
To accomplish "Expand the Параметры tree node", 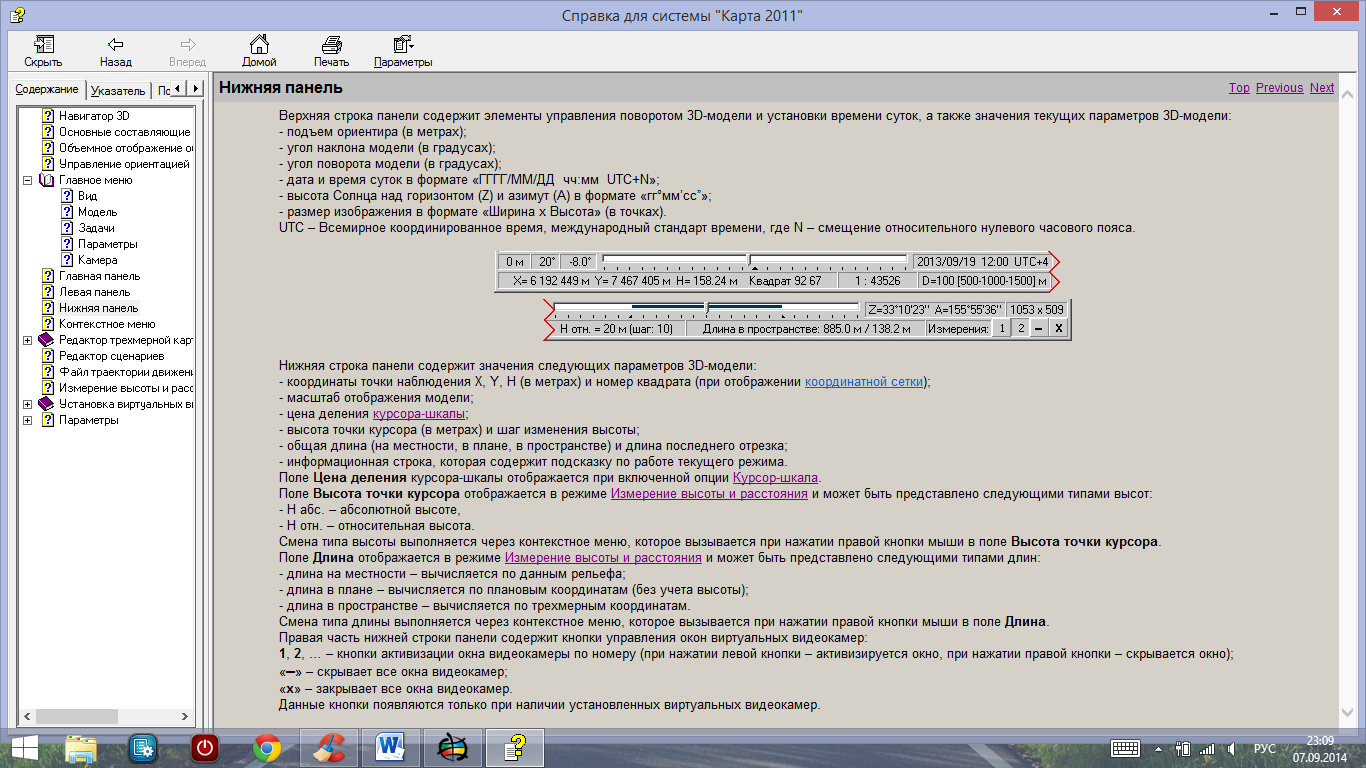I will click(x=27, y=420).
